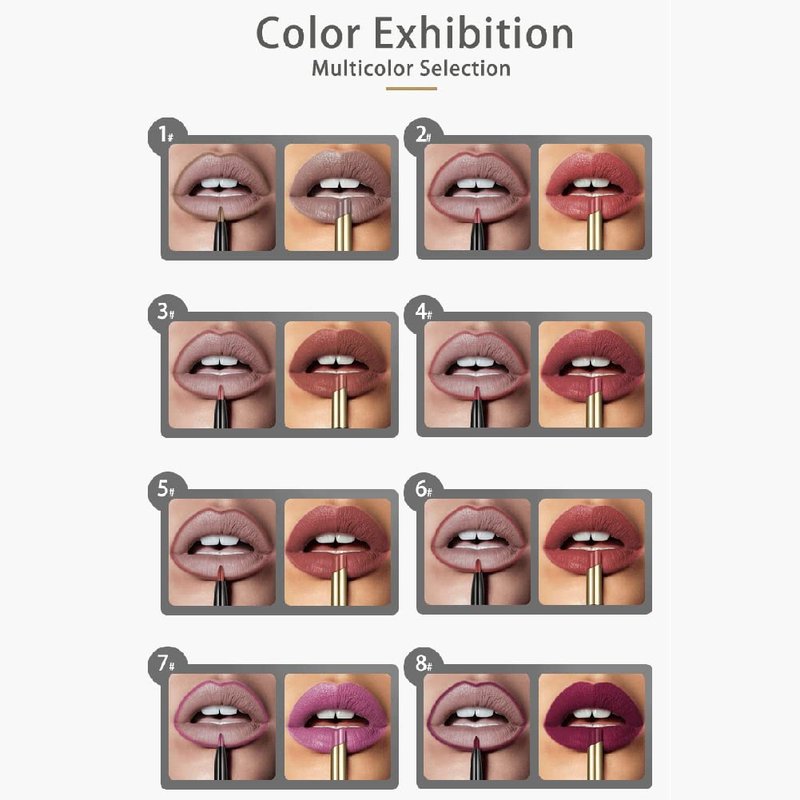Image resolution: width=800 pixels, height=800 pixels.
Task: Click the 2# number badge
Action: (x=422, y=135)
